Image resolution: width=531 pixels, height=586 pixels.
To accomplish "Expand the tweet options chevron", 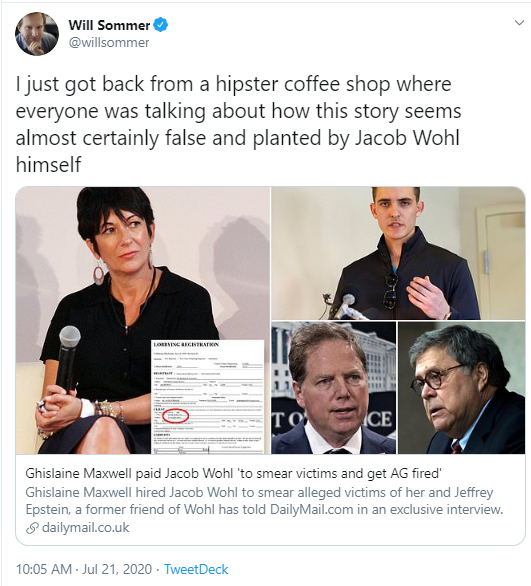I will [x=519, y=23].
